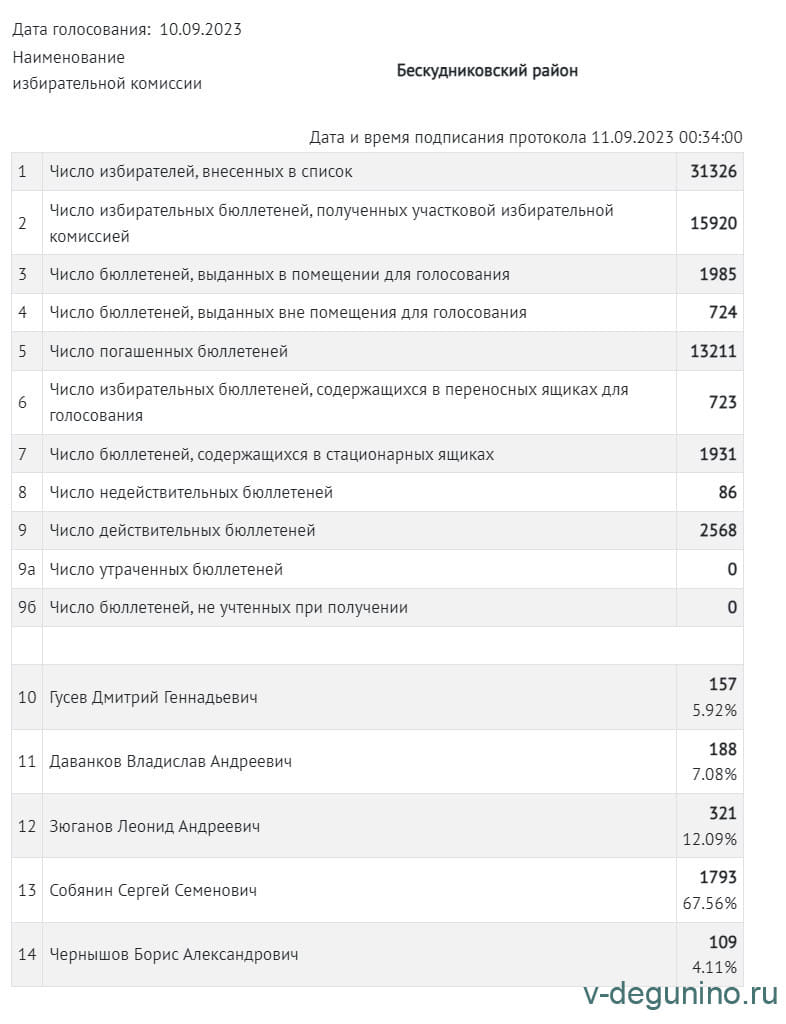Click the value 31326
The image size is (786, 1024).
713,172
